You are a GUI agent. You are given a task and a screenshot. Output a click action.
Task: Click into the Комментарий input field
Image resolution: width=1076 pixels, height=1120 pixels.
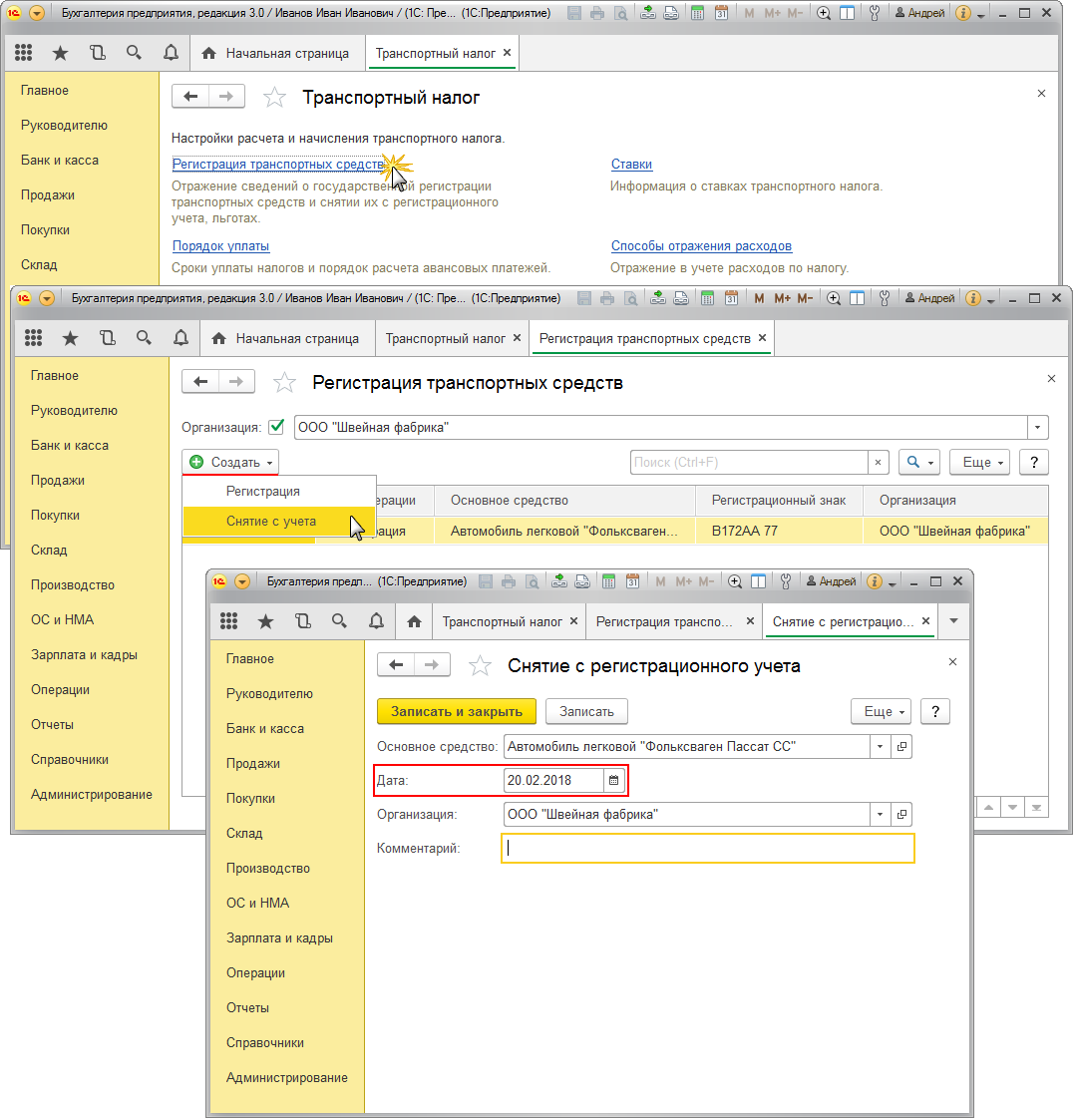tap(707, 849)
